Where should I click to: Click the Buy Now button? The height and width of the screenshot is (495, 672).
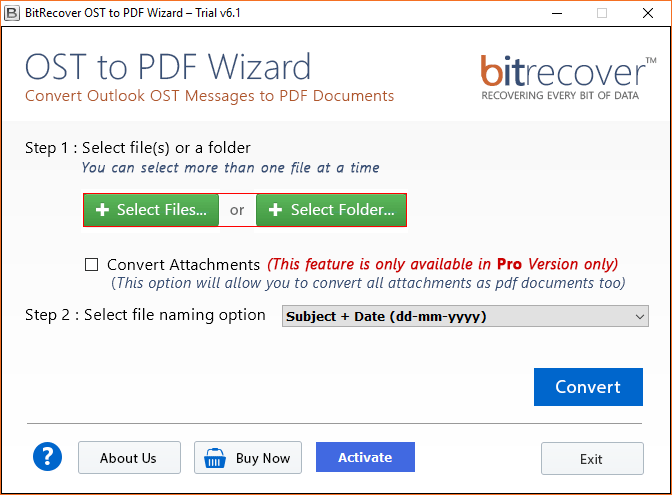tap(248, 458)
